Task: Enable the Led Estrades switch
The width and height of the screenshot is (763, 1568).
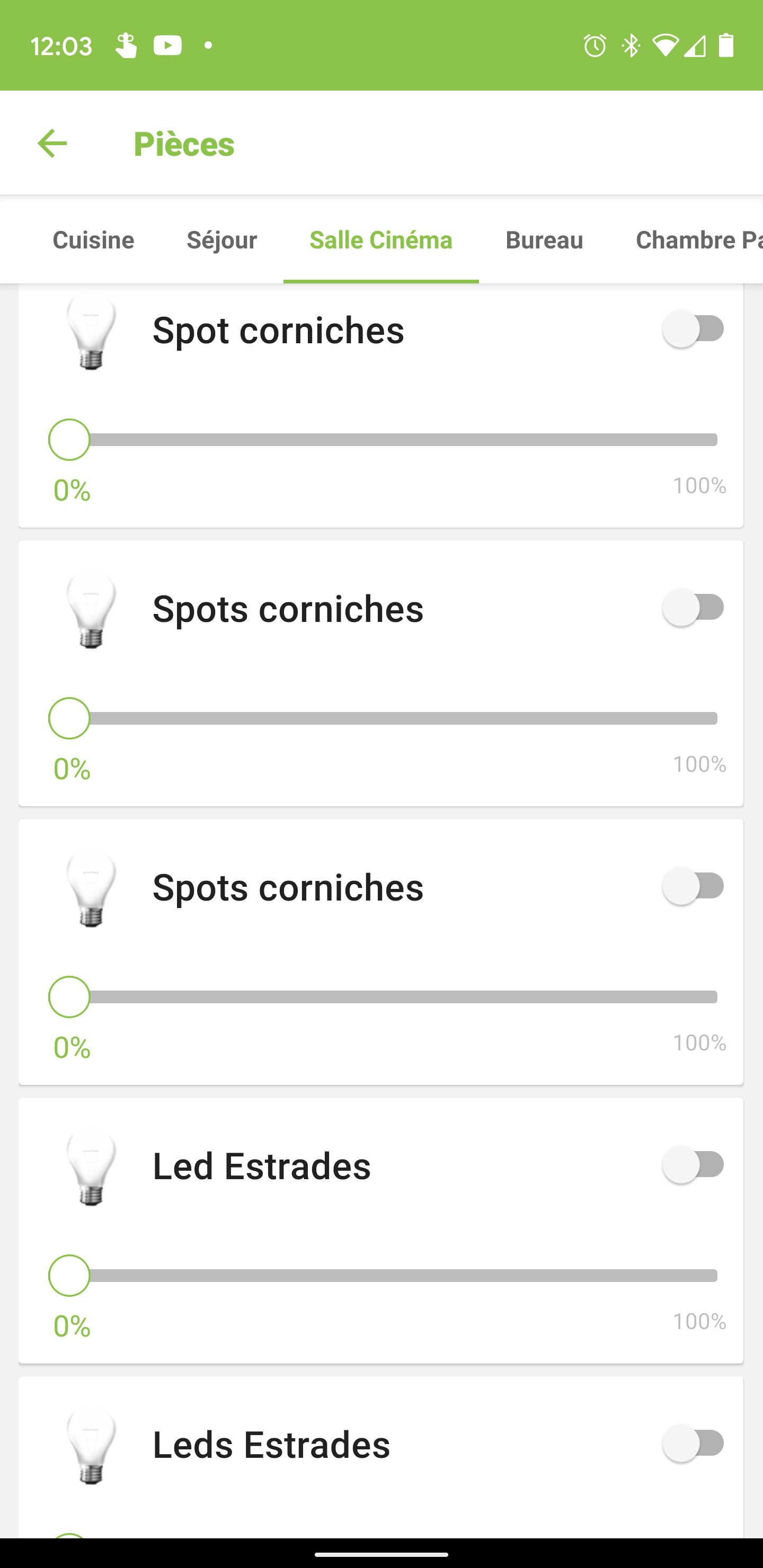Action: pyautogui.click(x=694, y=1164)
